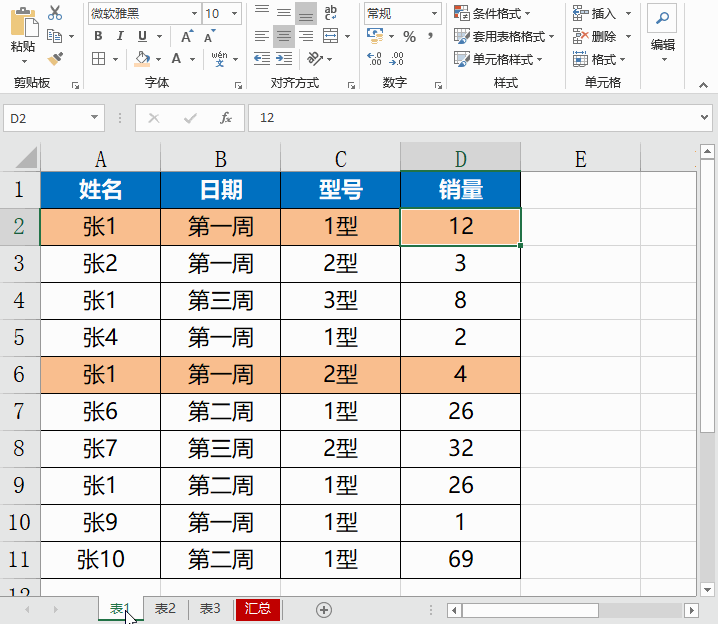Image resolution: width=718 pixels, height=624 pixels.
Task: Open the 编辑 editing search group
Action: click(662, 32)
